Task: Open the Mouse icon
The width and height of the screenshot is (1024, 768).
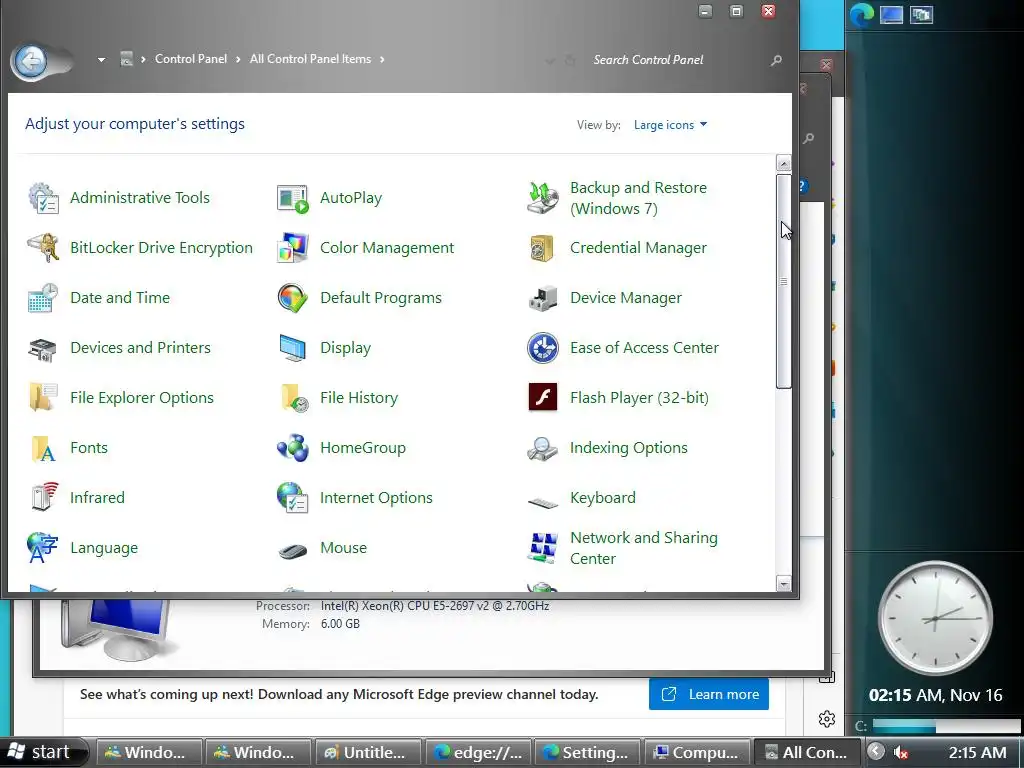Action: [x=293, y=551]
